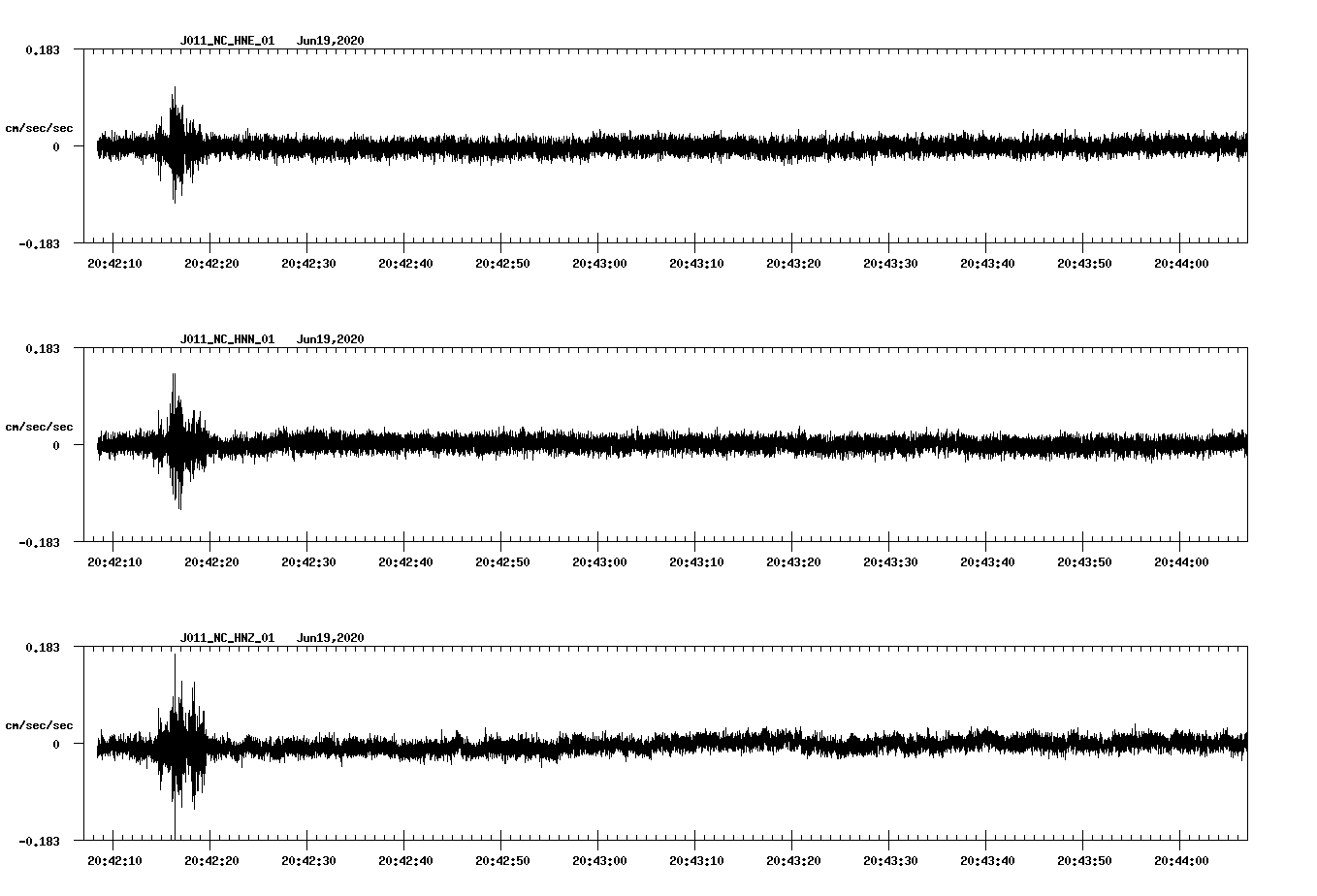The image size is (1317, 896).
Task: Click the 0.183 upper limit on HNZ axis
Action: (x=42, y=647)
